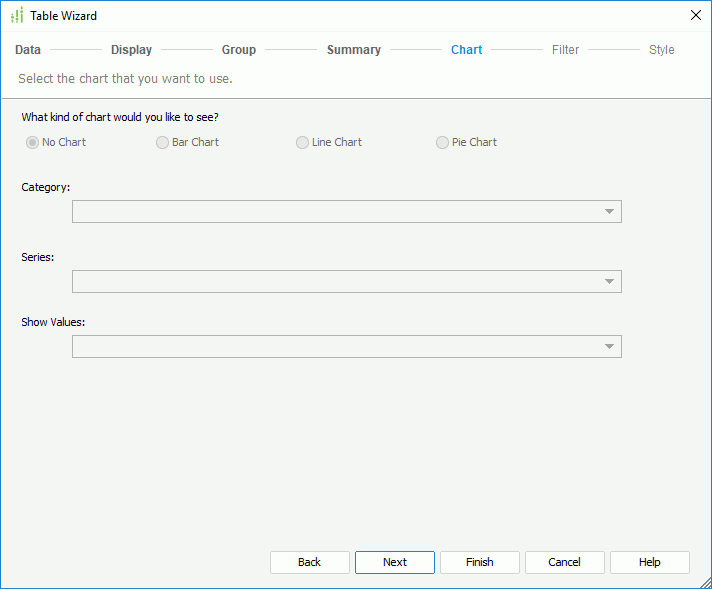This screenshot has width=712, height=589.
Task: Switch to the Style step
Action: [x=661, y=50]
